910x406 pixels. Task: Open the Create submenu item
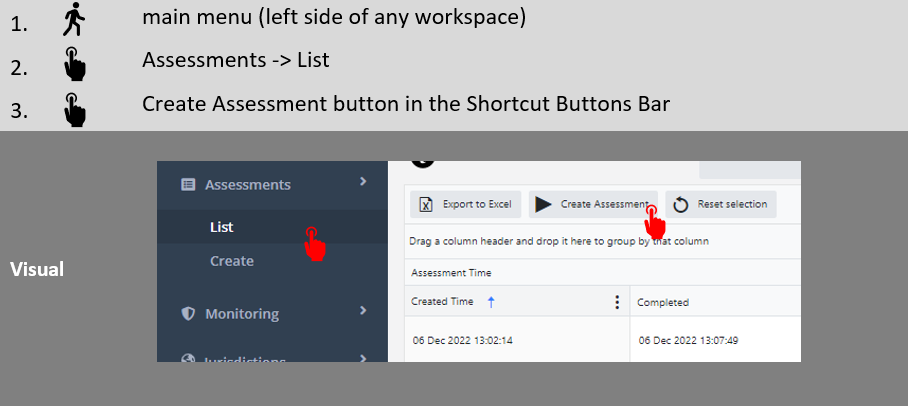coord(231,261)
